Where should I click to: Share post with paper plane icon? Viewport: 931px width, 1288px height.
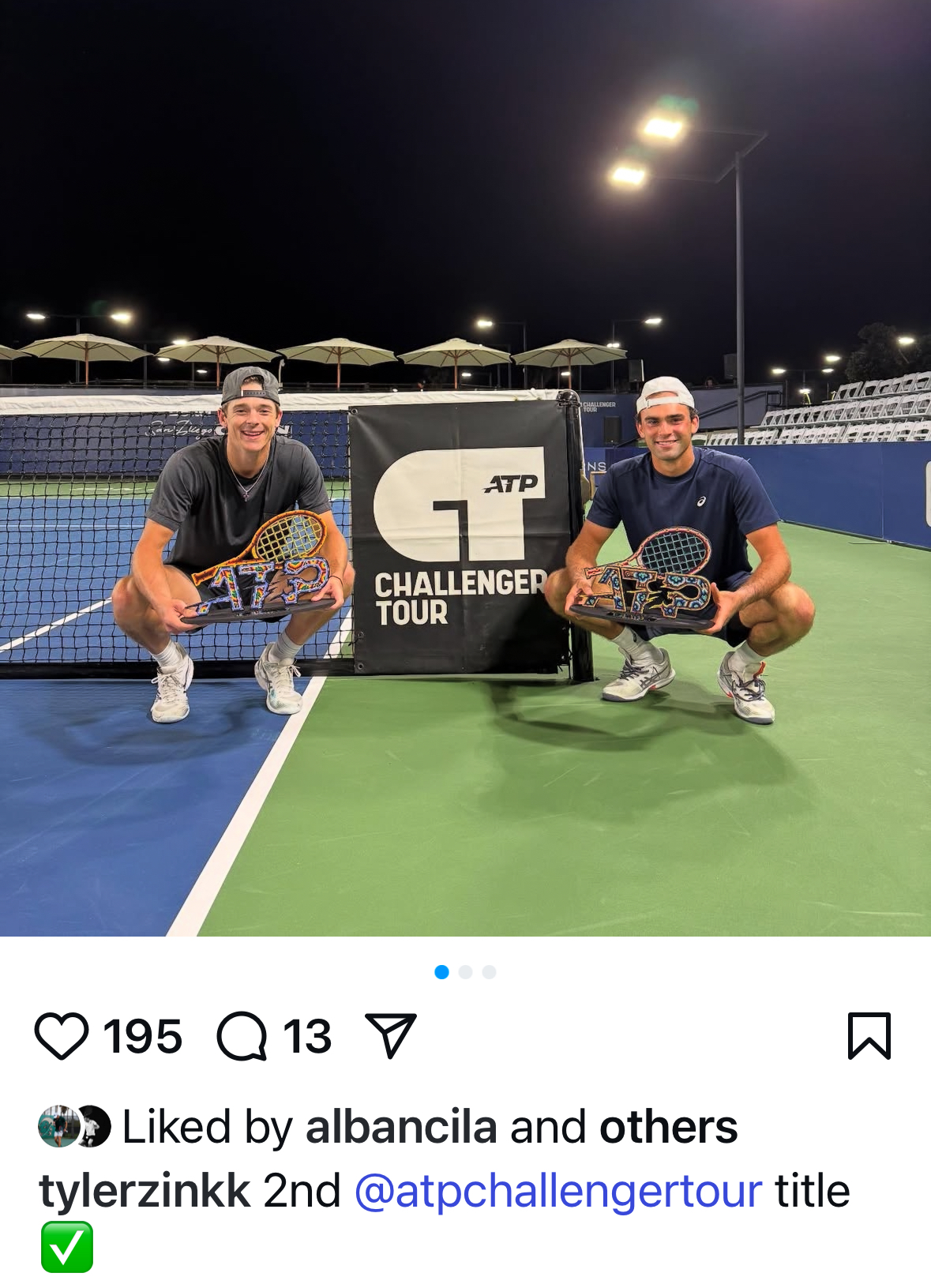(390, 1035)
